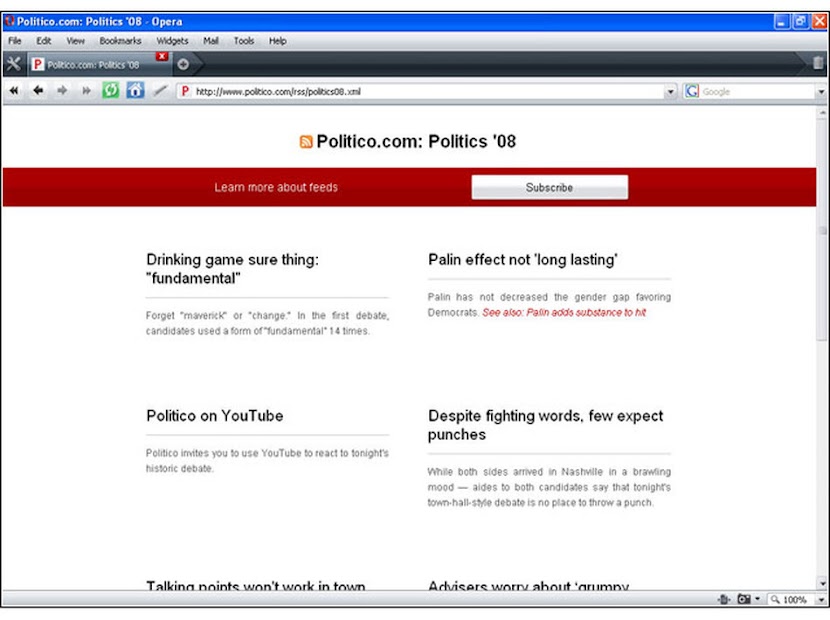The image size is (830, 620).
Task: Open the View menu
Action: (x=75, y=41)
